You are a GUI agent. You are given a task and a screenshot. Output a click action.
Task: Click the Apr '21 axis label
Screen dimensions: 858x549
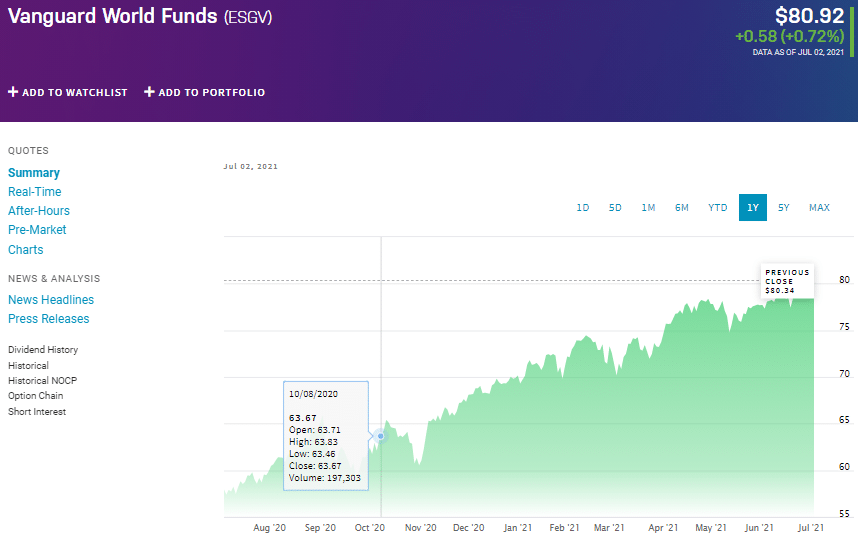click(663, 528)
